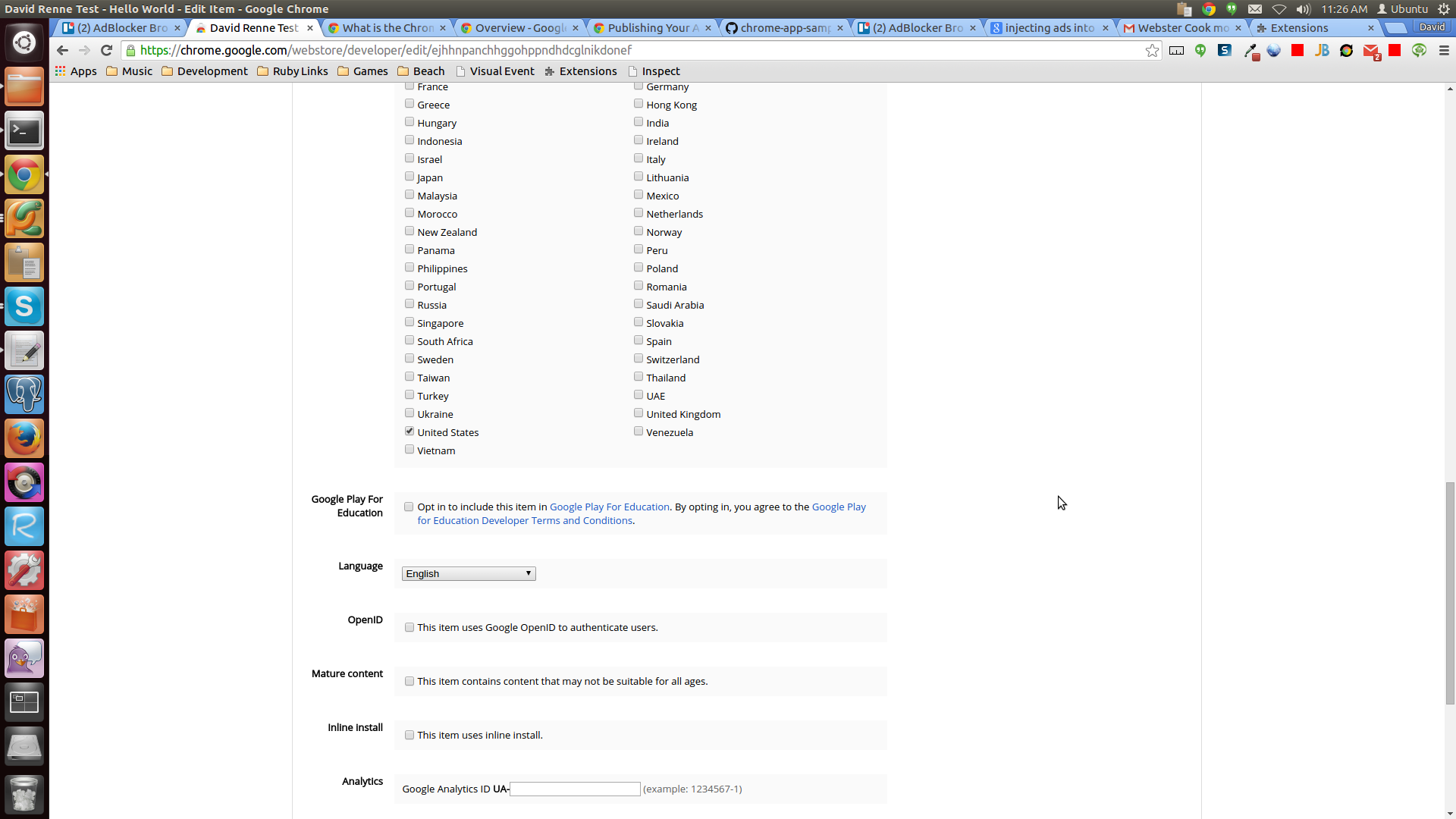Open the volume indicator in top panel

pyautogui.click(x=1303, y=9)
